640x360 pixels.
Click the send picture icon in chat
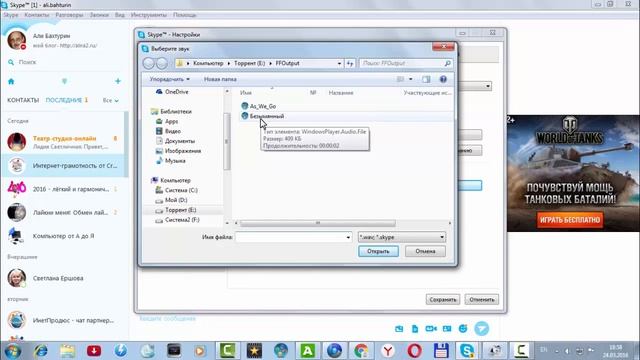[x=399, y=329]
